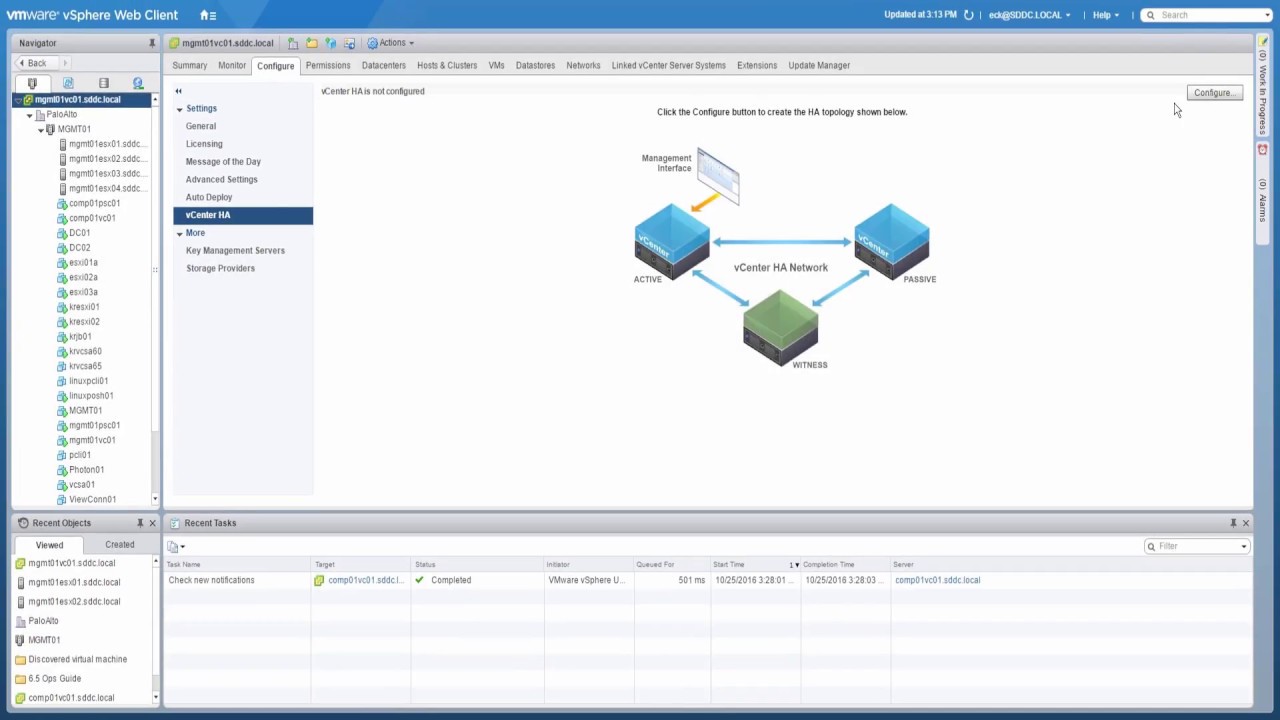Open the General settings page
Viewport: 1280px width, 720px height.
(201, 126)
